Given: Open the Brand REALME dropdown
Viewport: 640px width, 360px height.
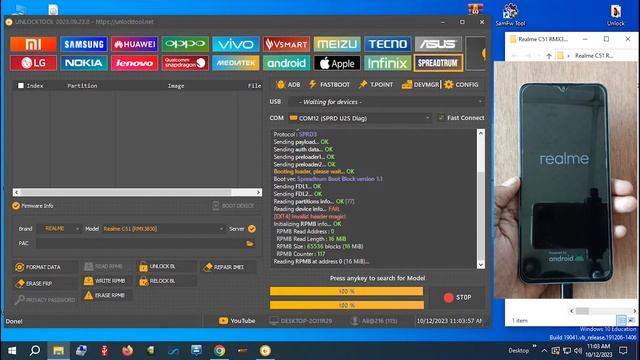Looking at the screenshot, I should [x=58, y=229].
